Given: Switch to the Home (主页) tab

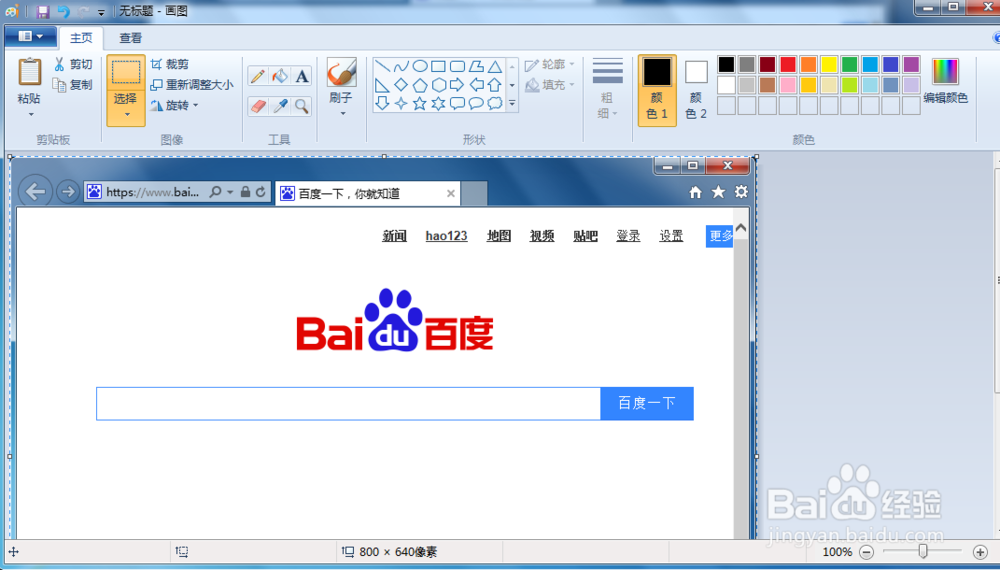Looking at the screenshot, I should (81, 38).
